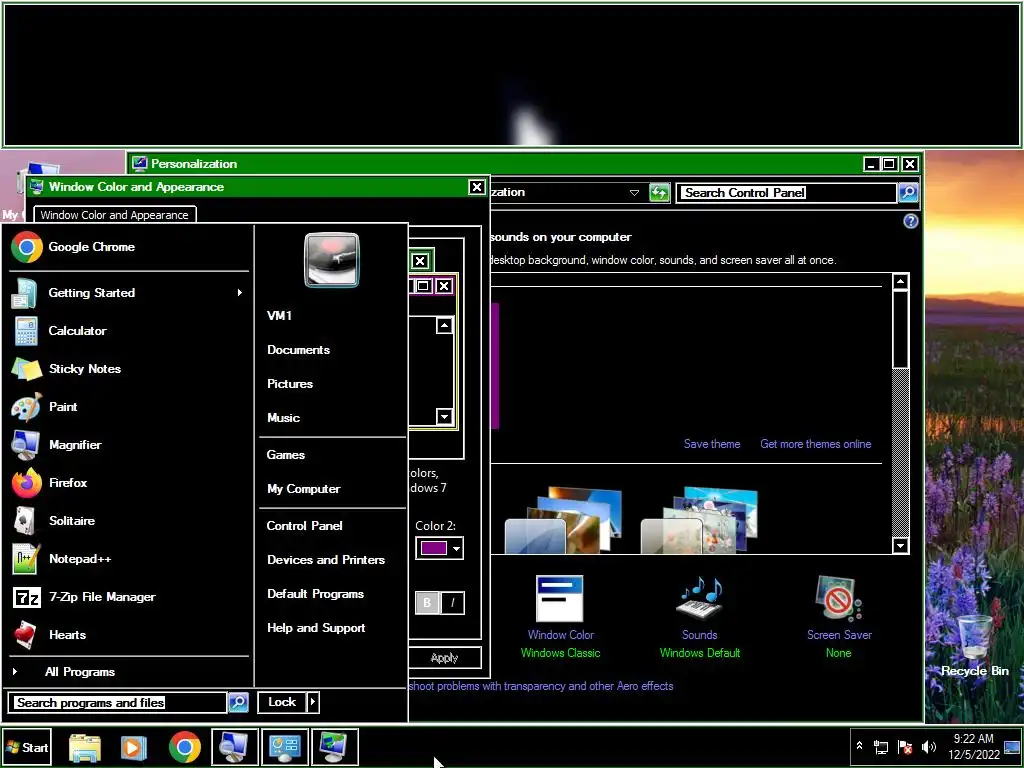Click the user account picture in Start menu
The height and width of the screenshot is (768, 1024).
[331, 260]
